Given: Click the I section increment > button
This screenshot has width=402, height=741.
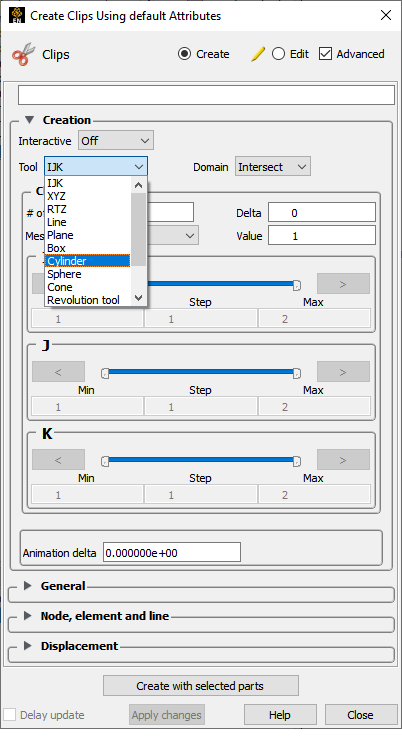Looking at the screenshot, I should (x=343, y=284).
